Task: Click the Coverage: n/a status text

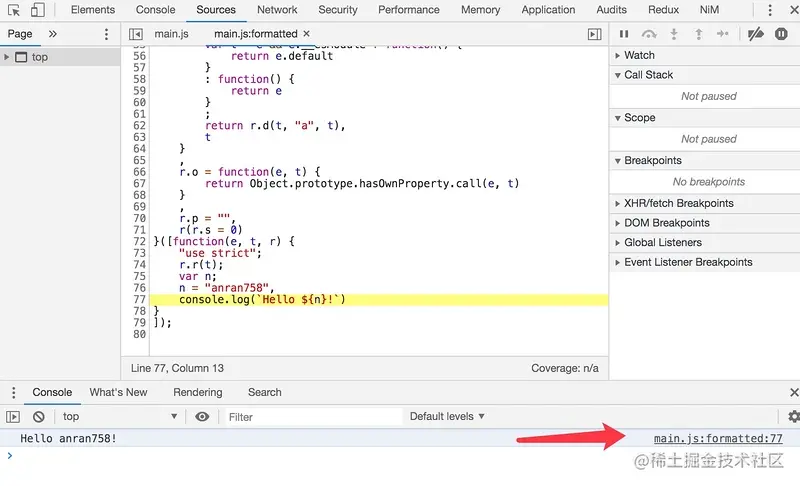Action: [x=565, y=368]
